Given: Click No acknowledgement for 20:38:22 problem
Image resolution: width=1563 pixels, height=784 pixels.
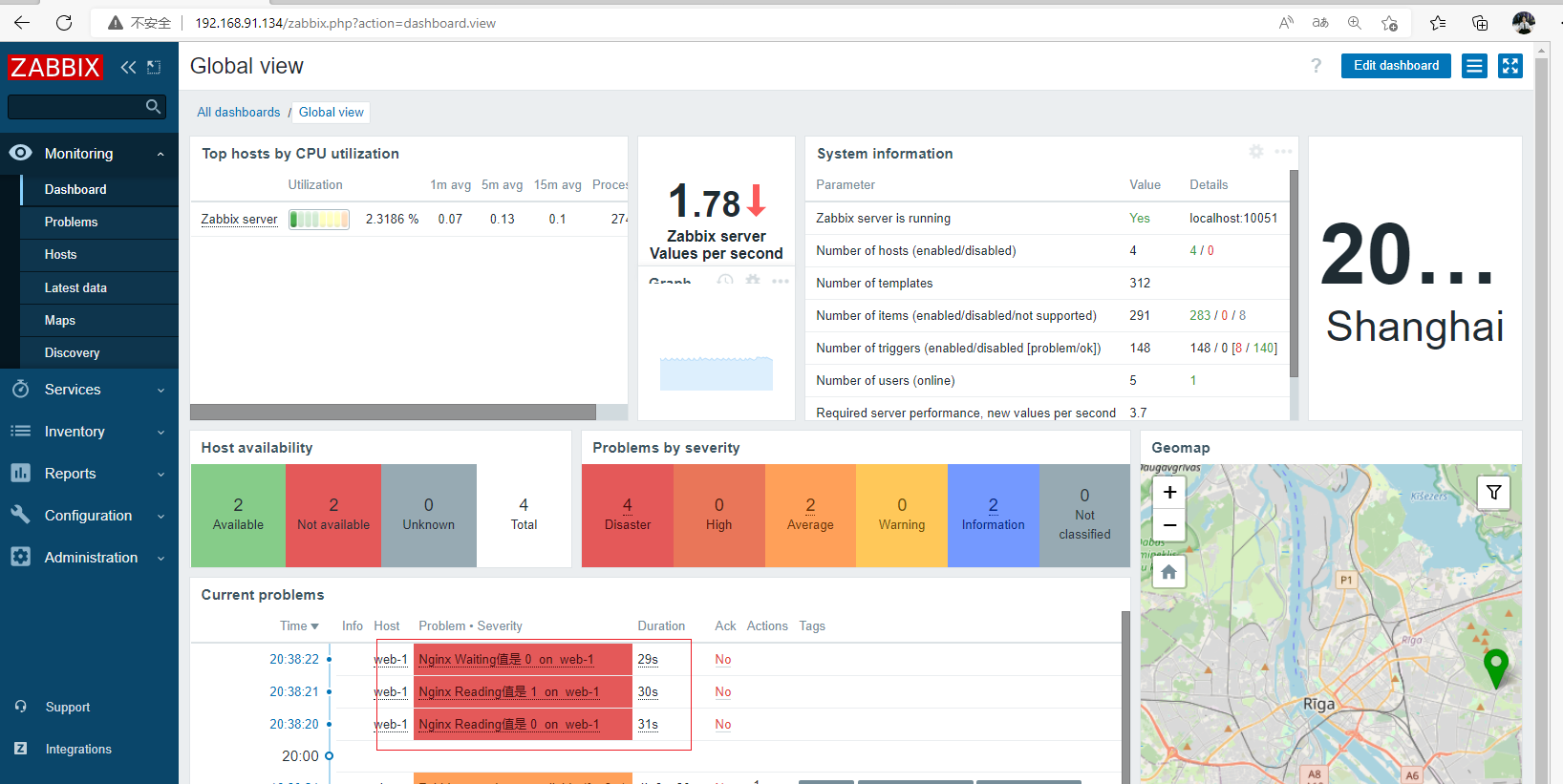Looking at the screenshot, I should click(723, 659).
